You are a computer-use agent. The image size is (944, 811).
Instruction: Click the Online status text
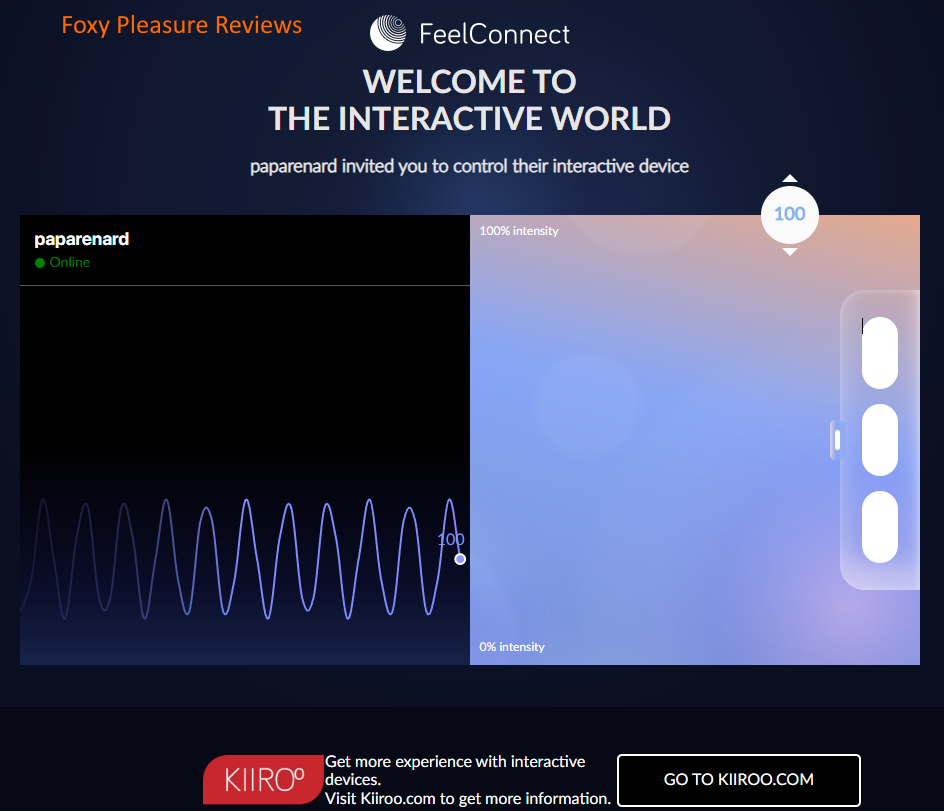click(70, 263)
